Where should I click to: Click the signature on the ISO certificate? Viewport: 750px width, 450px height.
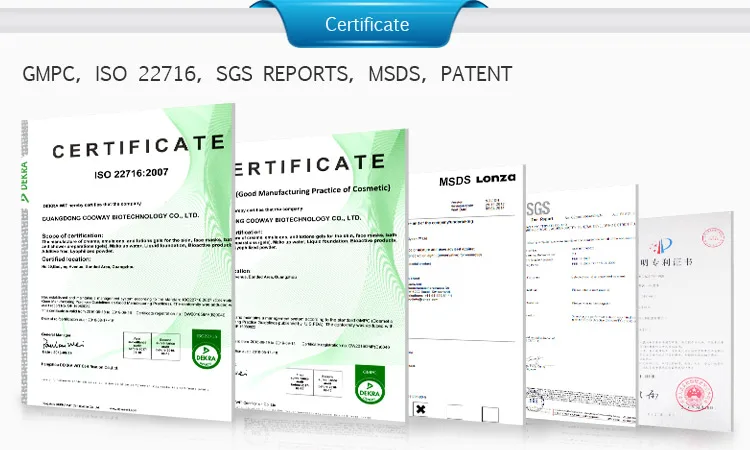pyautogui.click(x=63, y=343)
